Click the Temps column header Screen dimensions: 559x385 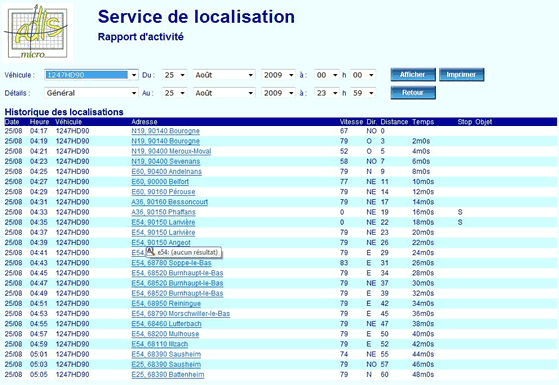tap(423, 122)
